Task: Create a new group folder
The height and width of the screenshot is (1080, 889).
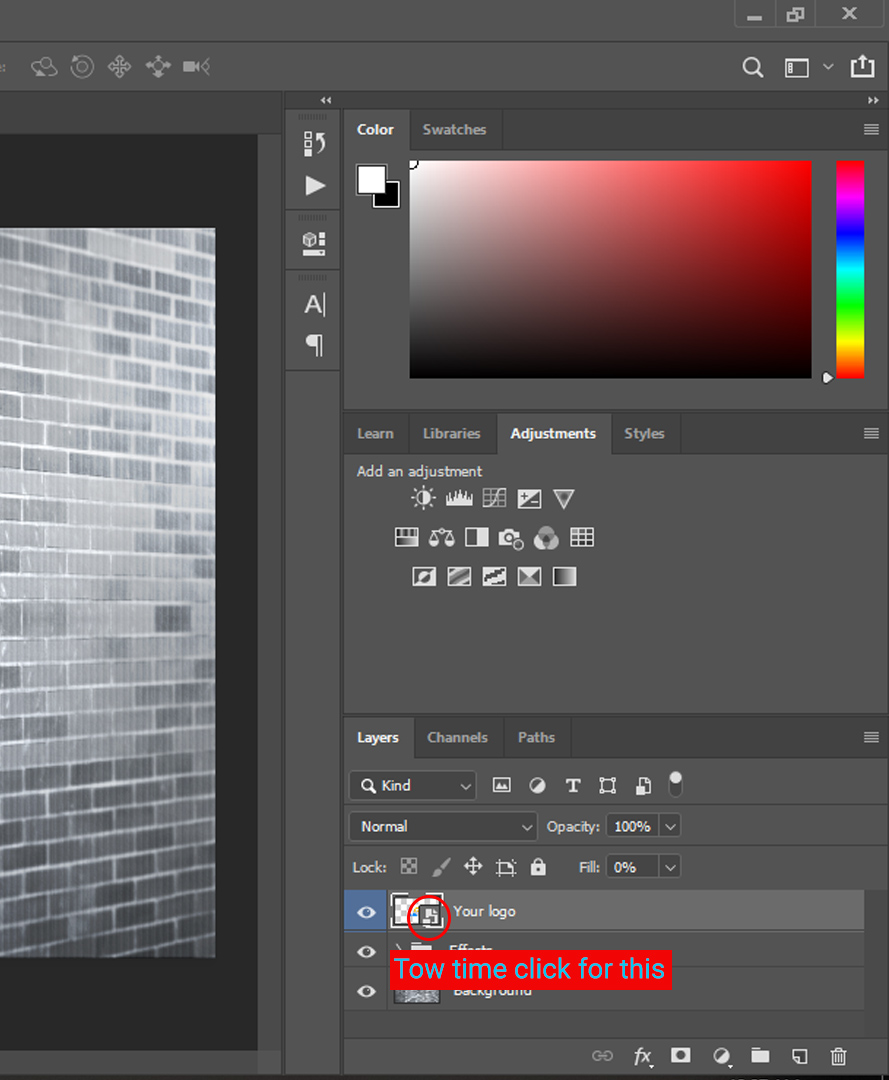Action: tap(760, 1055)
